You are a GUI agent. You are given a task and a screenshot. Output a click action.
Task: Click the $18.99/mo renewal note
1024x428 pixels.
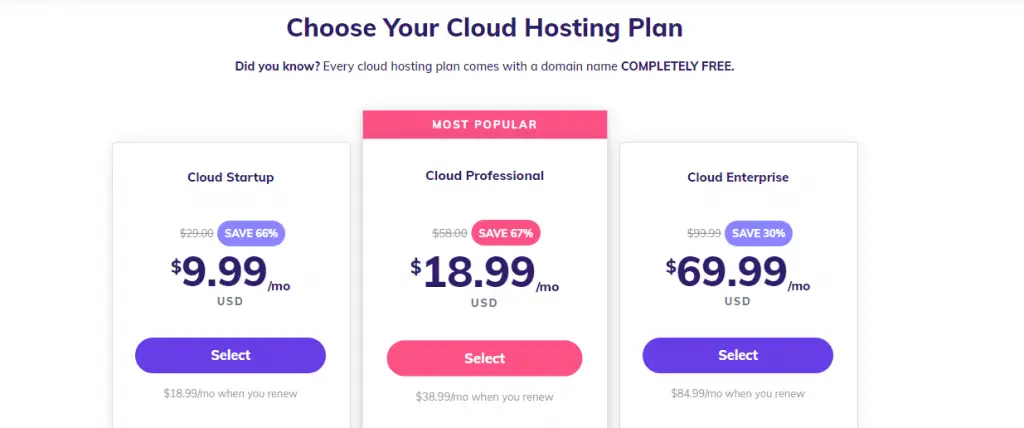[231, 393]
